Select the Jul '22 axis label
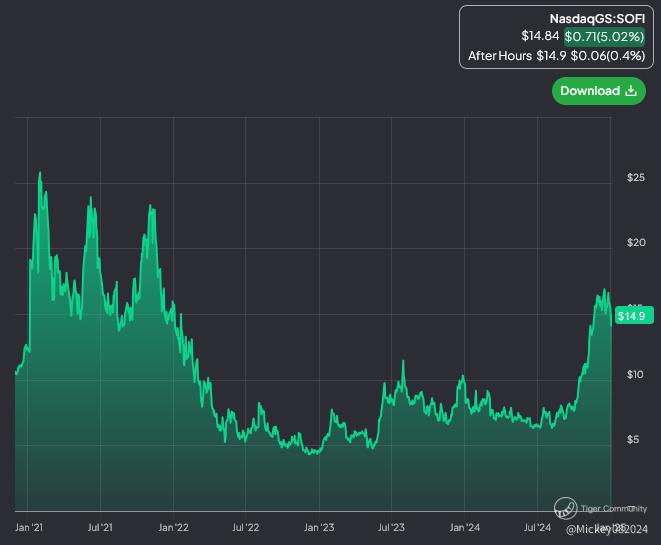Viewport: 661px width, 545px height. click(x=246, y=527)
